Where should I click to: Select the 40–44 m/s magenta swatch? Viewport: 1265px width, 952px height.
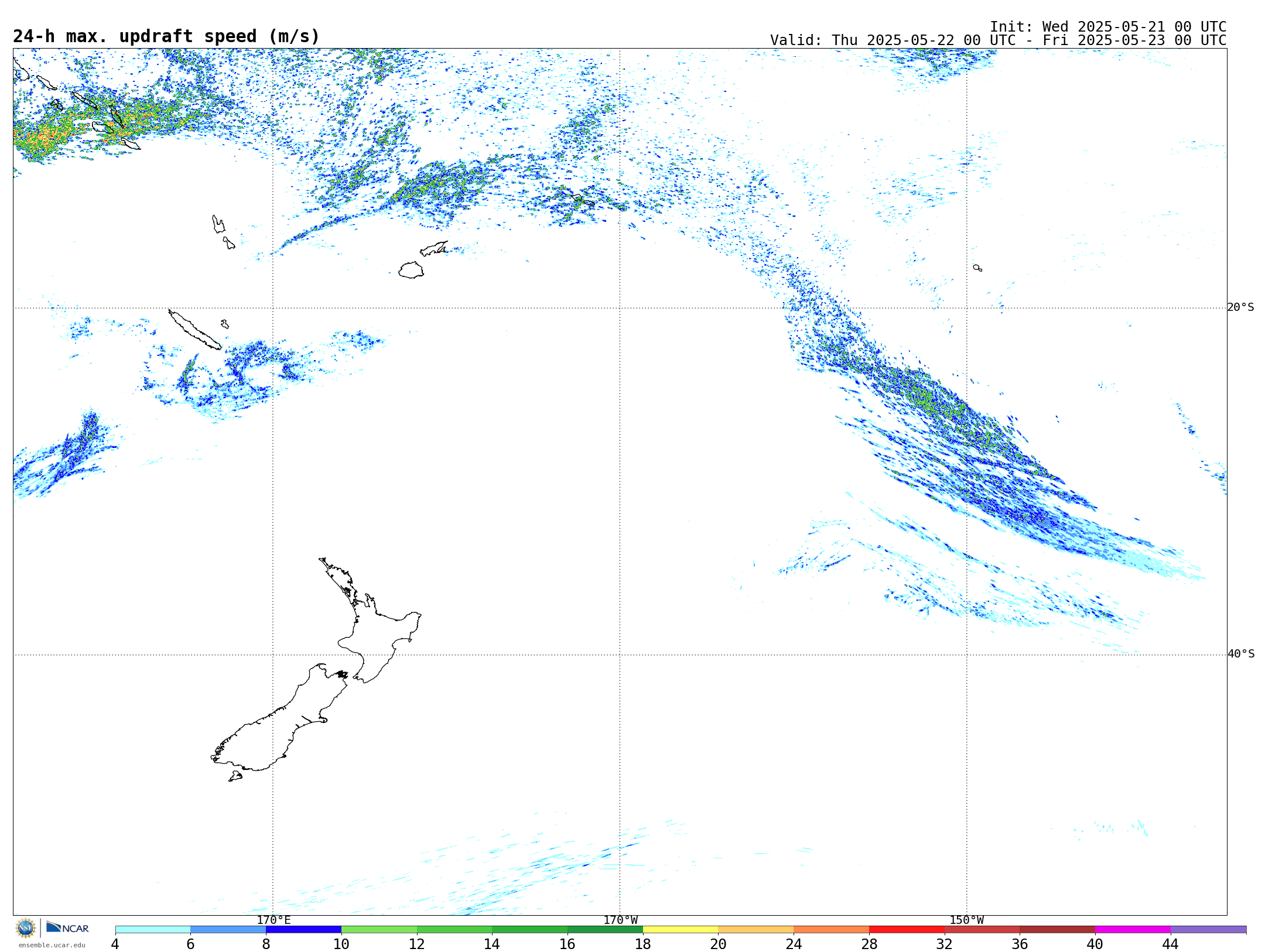(1133, 929)
